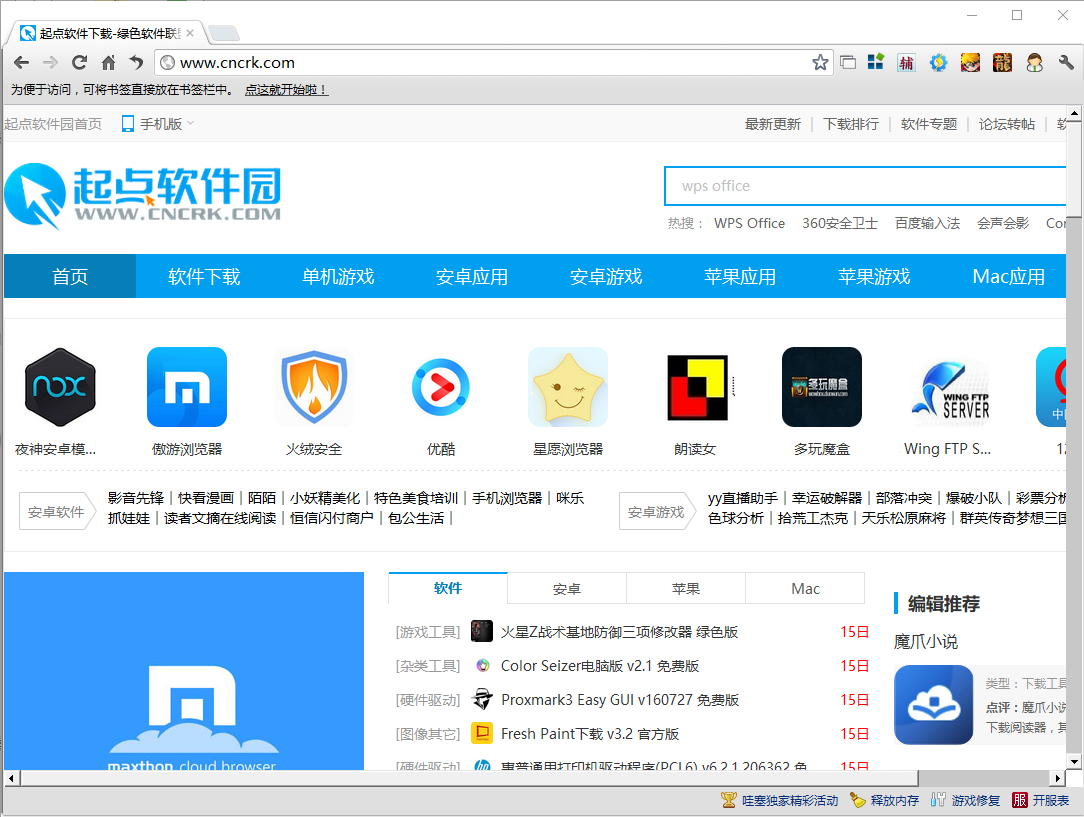Click the 哇塞独家精彩活动 trophy icon
This screenshot has height=817, width=1084.
(729, 800)
